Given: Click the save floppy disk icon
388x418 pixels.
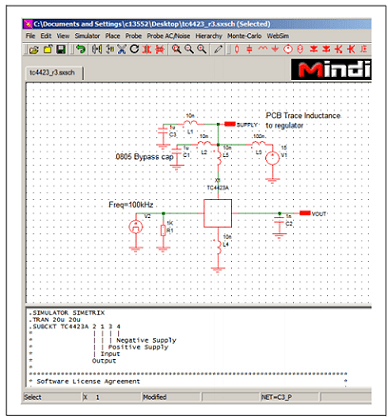Looking at the screenshot, I should (60, 50).
